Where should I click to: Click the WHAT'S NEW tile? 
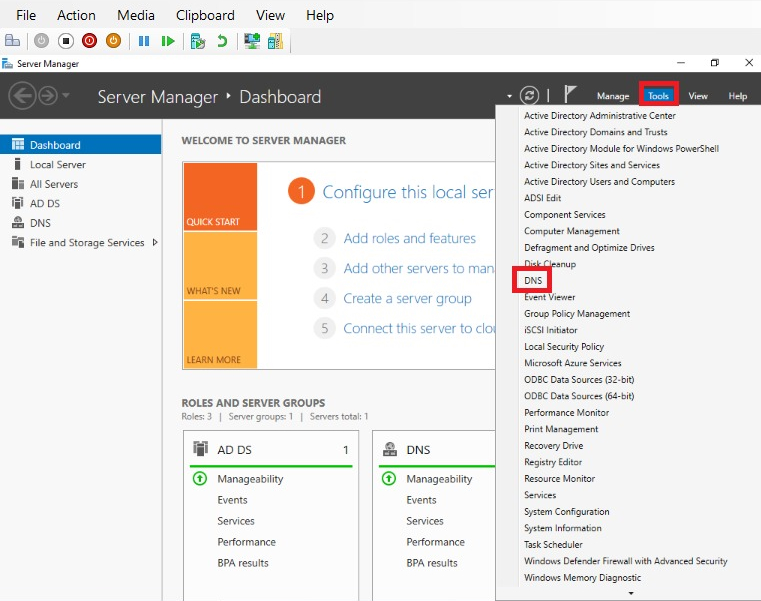point(220,266)
